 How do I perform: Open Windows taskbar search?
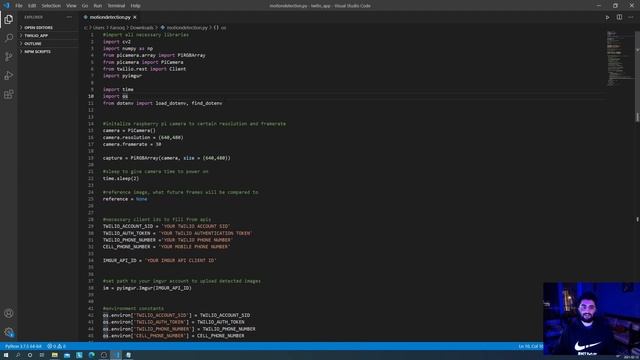pyautogui.click(x=18, y=355)
